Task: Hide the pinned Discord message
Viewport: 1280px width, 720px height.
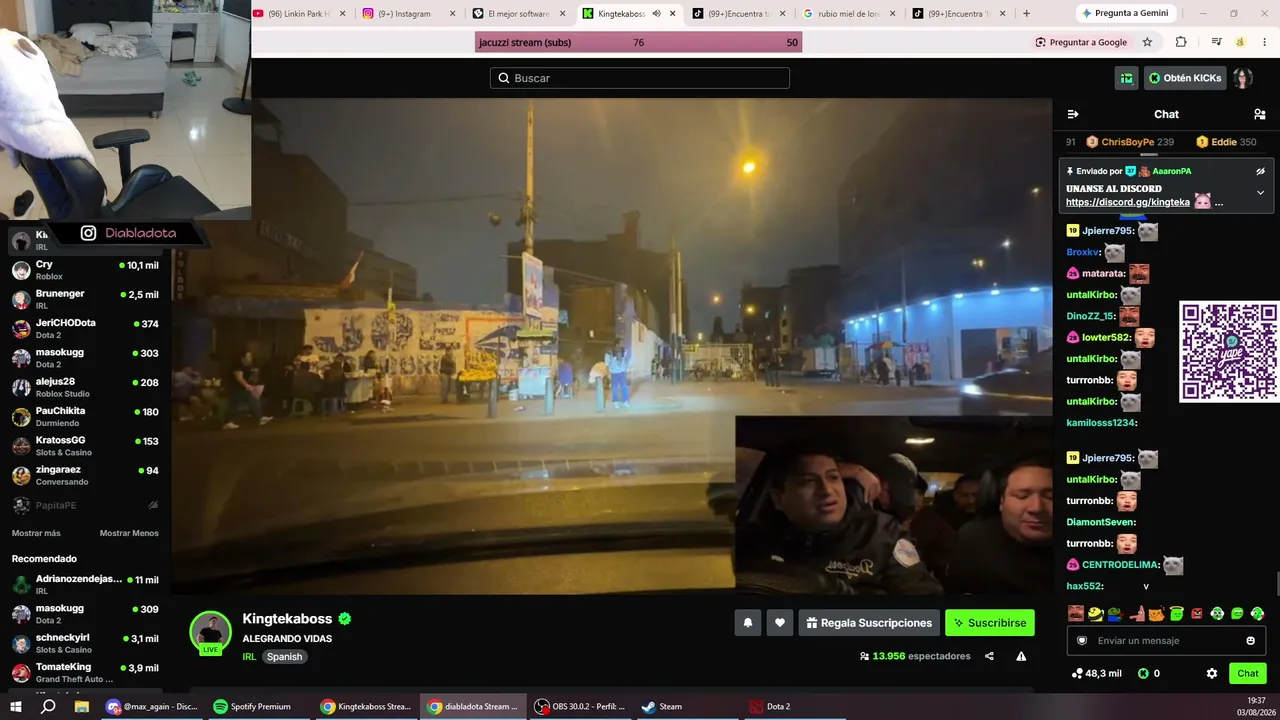Action: click(1260, 171)
